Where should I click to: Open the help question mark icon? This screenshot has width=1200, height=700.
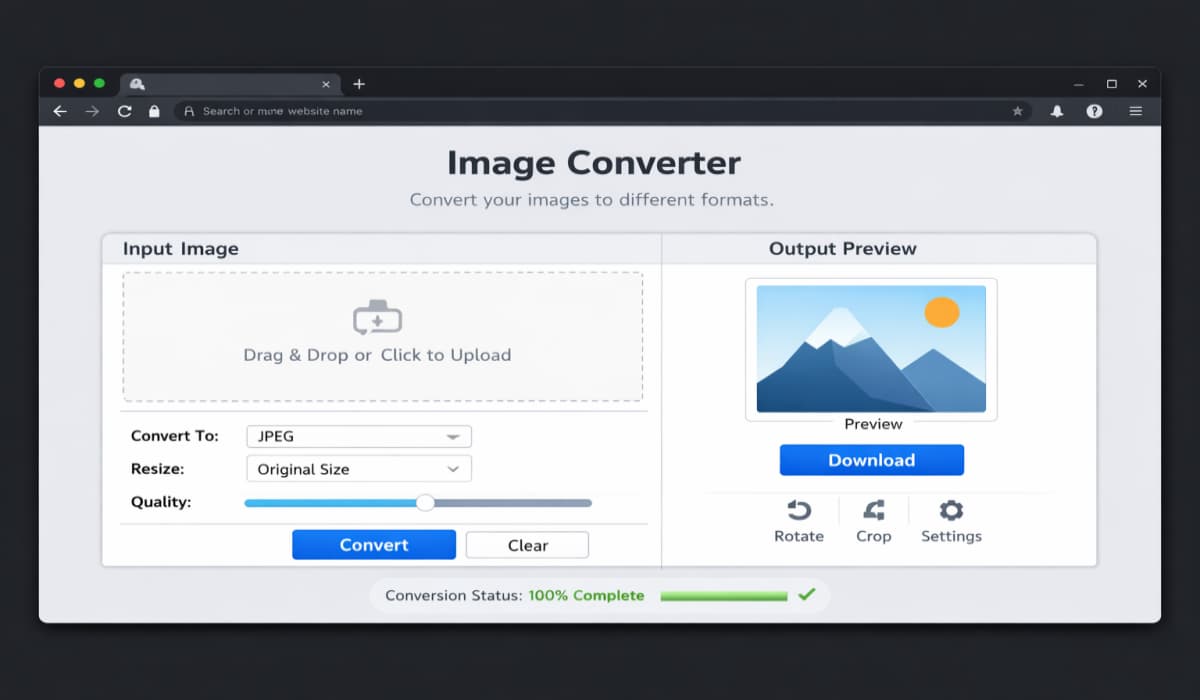click(1094, 111)
